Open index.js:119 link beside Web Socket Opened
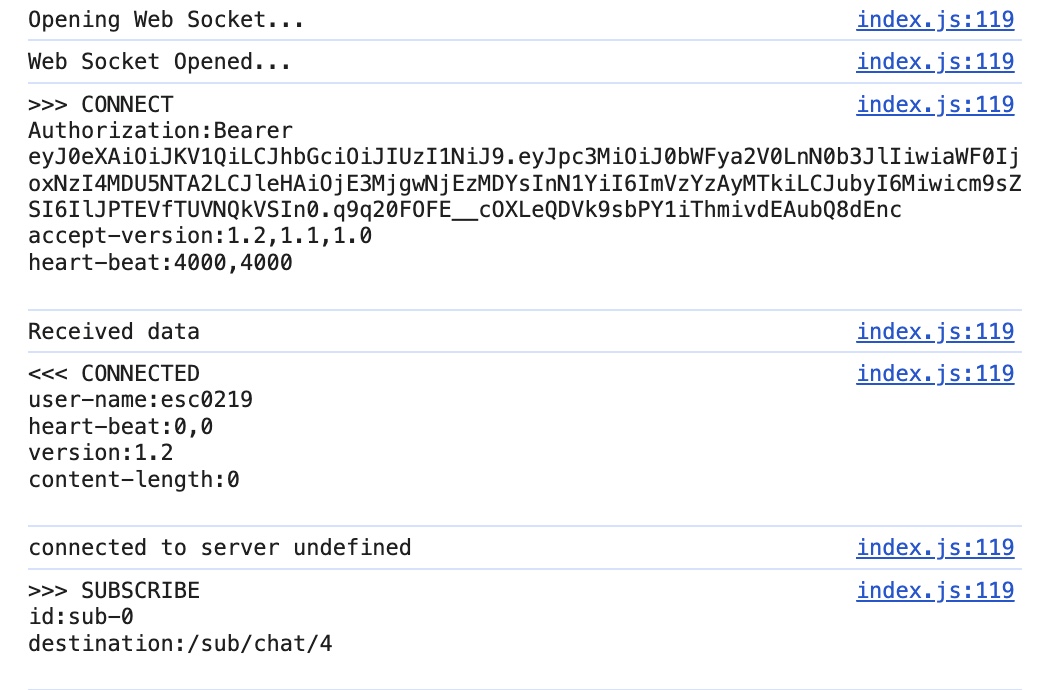The height and width of the screenshot is (690, 1038). pyautogui.click(x=935, y=62)
